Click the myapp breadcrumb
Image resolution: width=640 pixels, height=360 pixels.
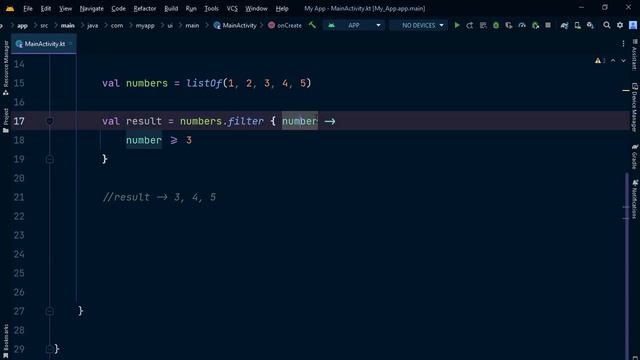click(x=145, y=25)
